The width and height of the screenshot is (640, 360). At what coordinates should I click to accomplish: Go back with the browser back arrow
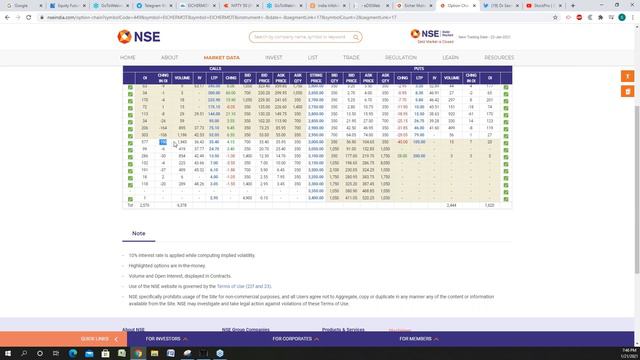click(x=7, y=18)
